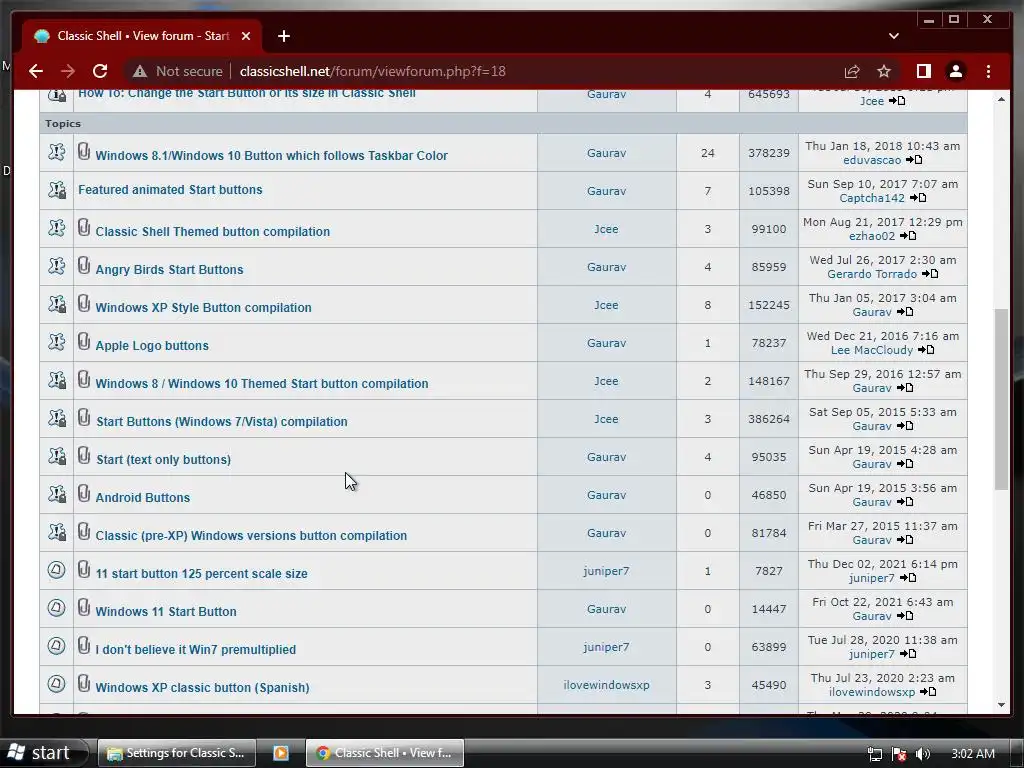The height and width of the screenshot is (768, 1024).
Task: Click the flag alert tray icon
Action: [899, 754]
